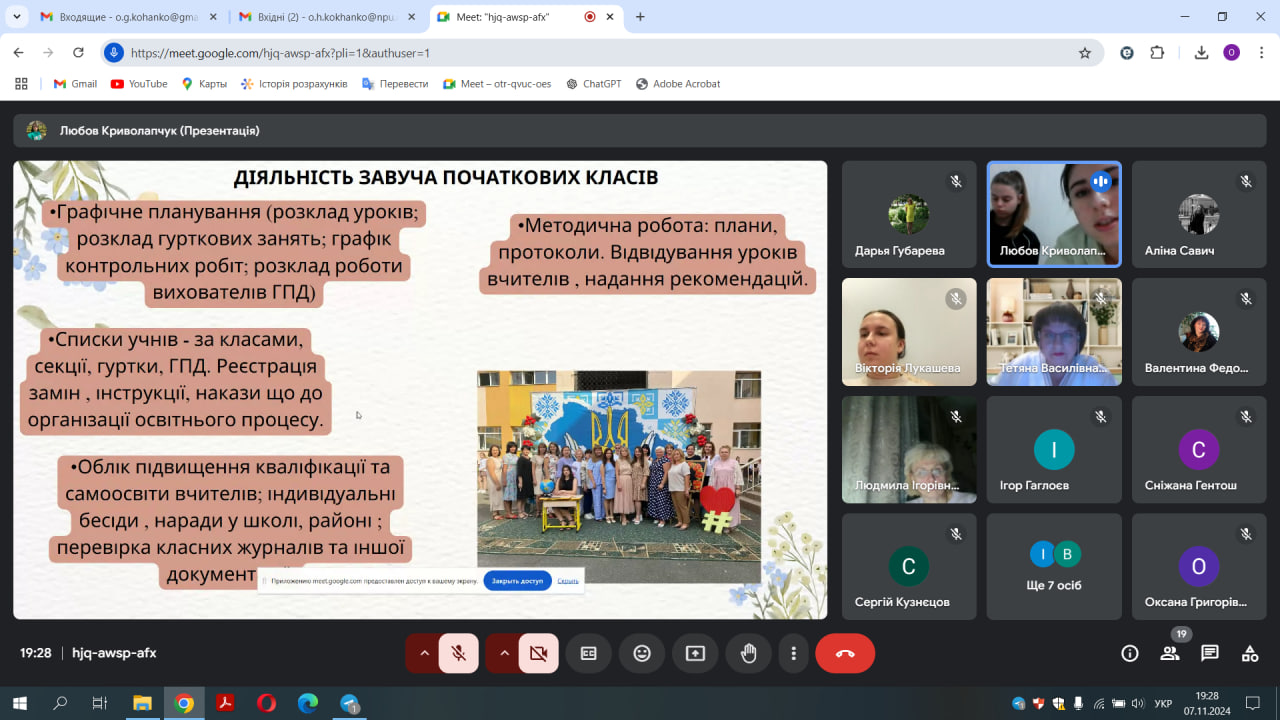Screen dimensions: 1280x720
Task: Open the ChatGPT bookmark
Action: [x=594, y=84]
